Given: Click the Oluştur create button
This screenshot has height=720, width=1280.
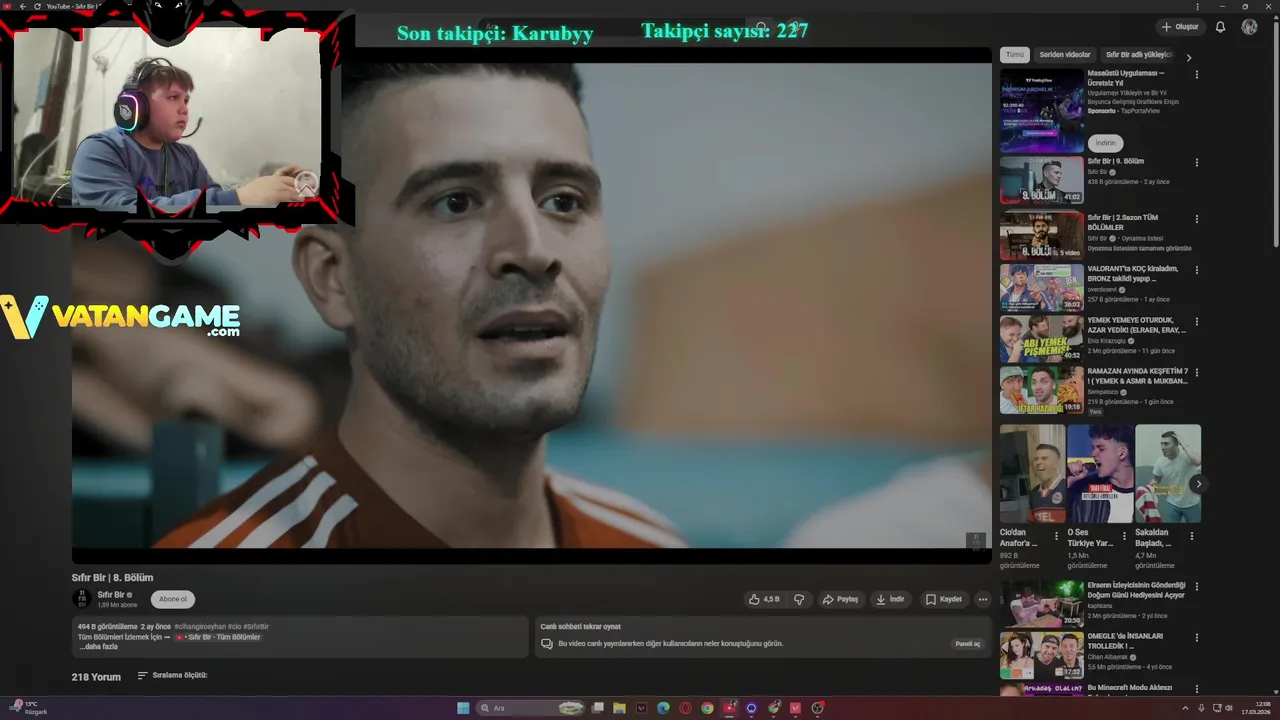Looking at the screenshot, I should pos(1180,27).
